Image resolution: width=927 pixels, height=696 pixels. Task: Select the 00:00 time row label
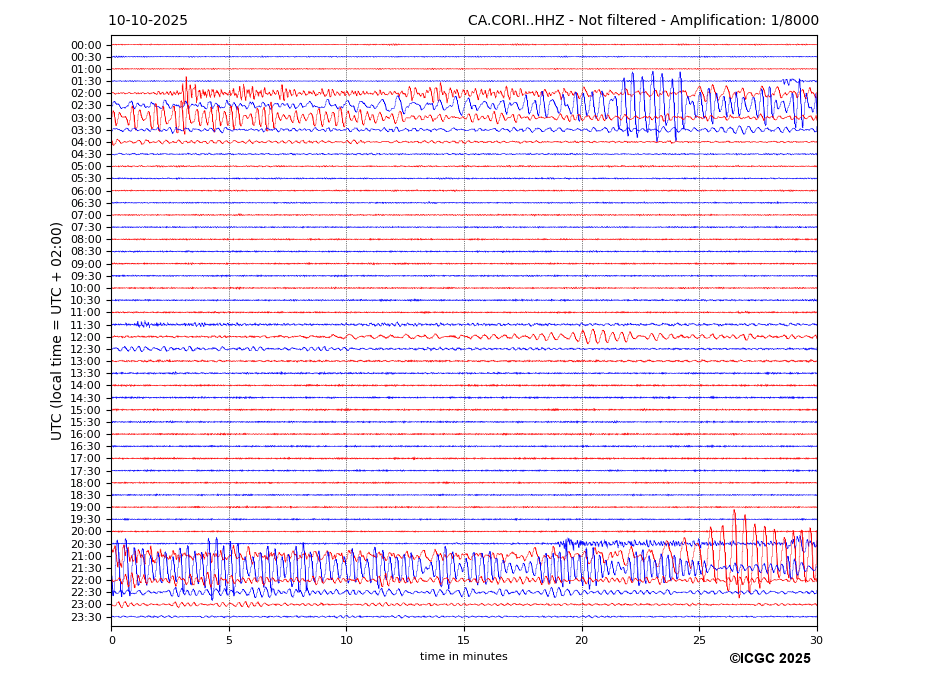point(86,45)
